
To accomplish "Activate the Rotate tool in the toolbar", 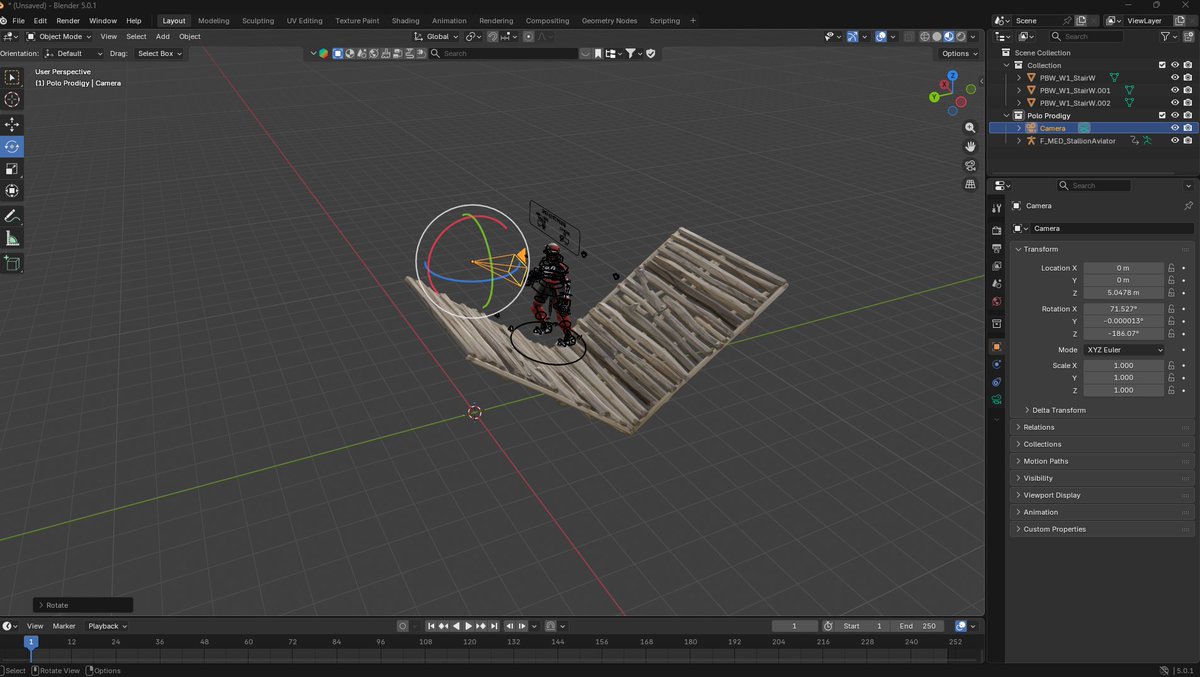I will click(12, 146).
